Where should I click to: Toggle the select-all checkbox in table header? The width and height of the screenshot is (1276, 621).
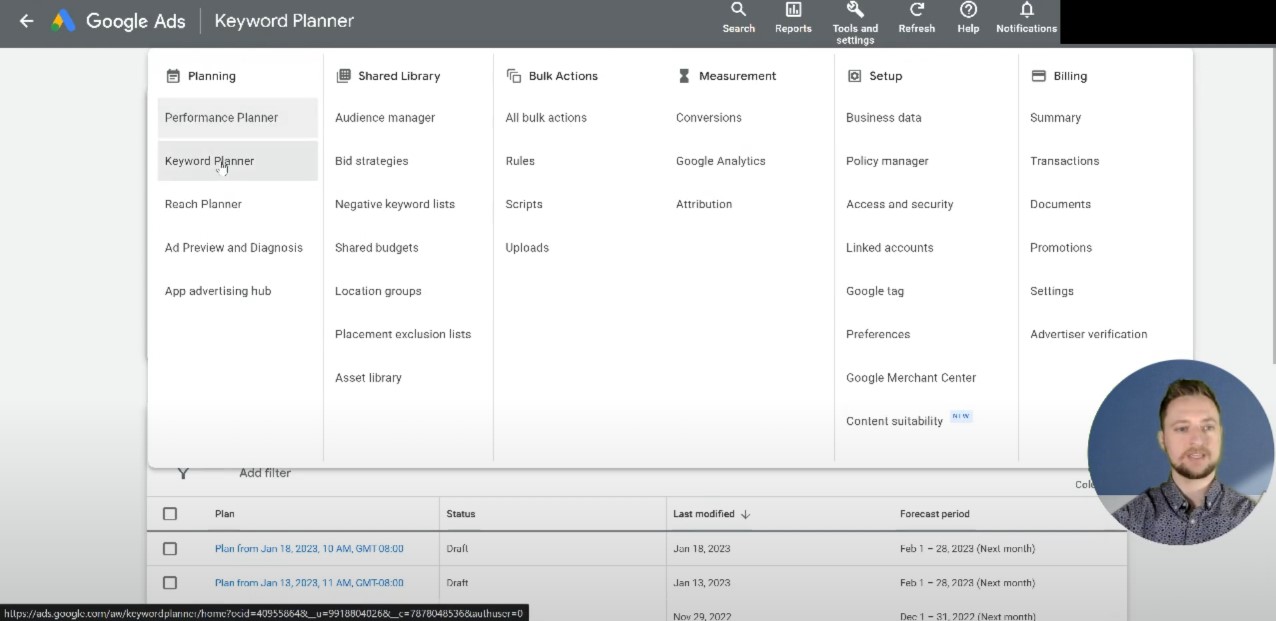(x=170, y=514)
